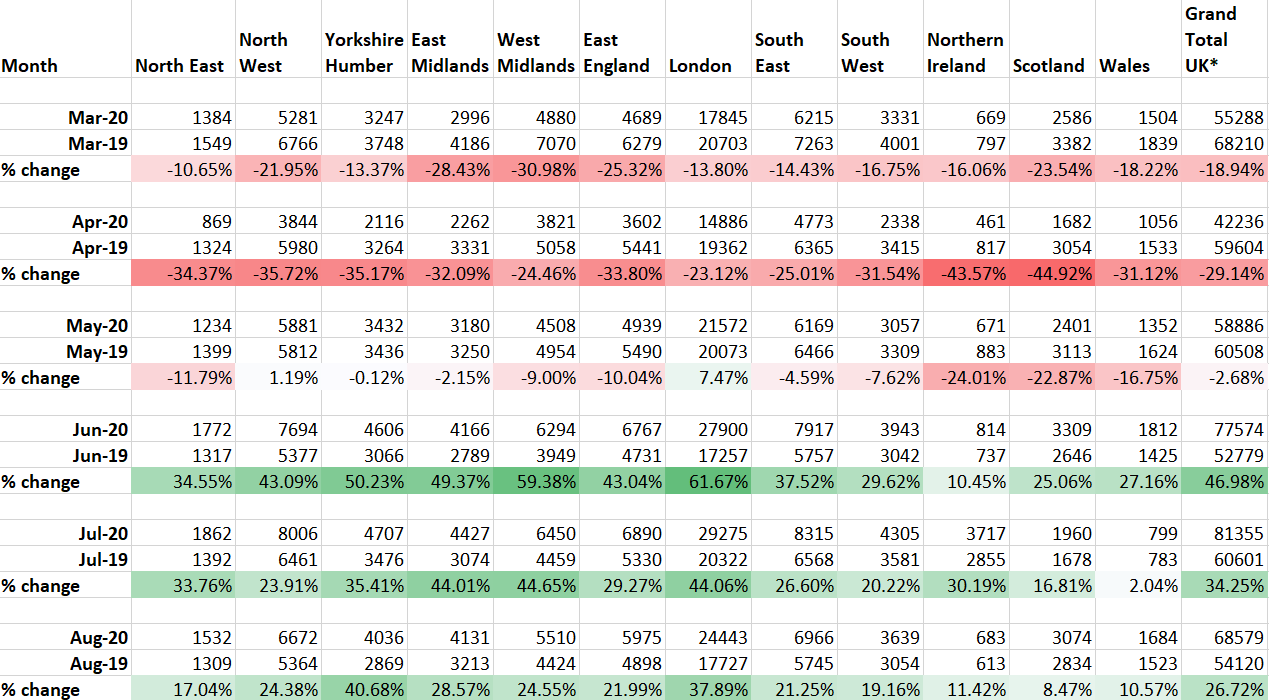The image size is (1269, 700).
Task: Select the Apr-19 row label
Action: 100,248
